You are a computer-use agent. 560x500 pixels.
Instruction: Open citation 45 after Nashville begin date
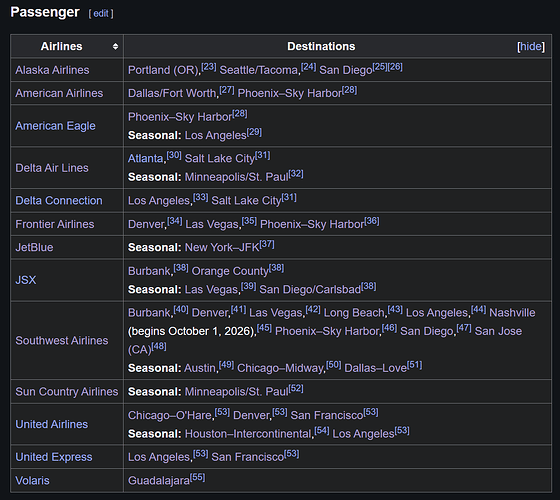(x=264, y=328)
